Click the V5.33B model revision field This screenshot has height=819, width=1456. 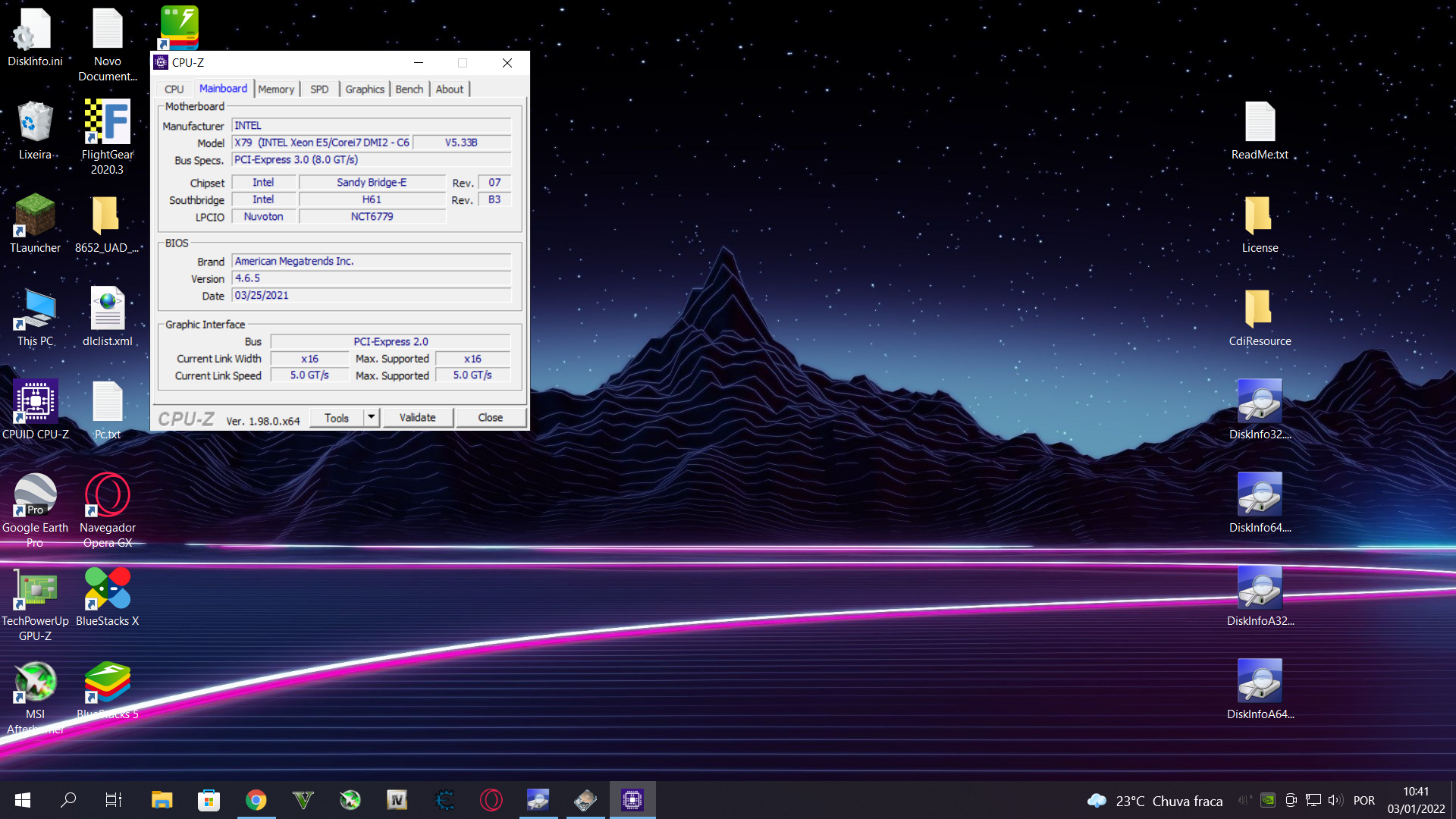[462, 143]
